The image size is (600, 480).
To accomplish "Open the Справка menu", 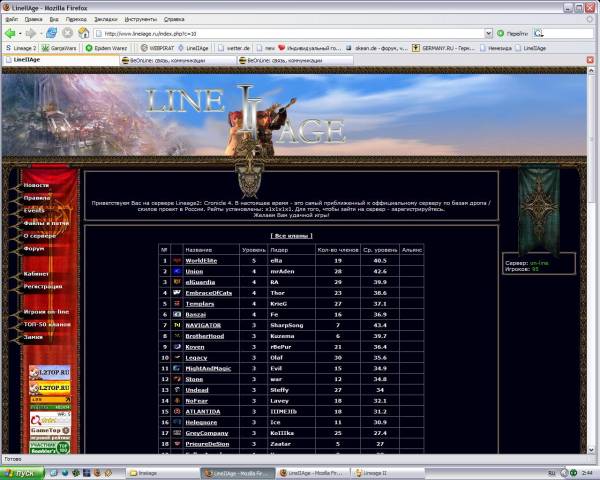I will [174, 19].
